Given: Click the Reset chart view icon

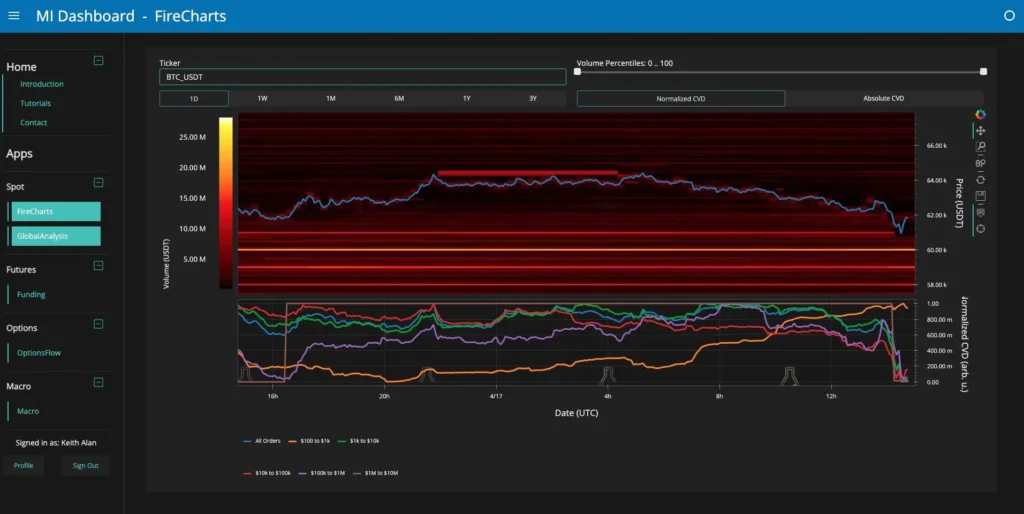Looking at the screenshot, I should pos(980,179).
